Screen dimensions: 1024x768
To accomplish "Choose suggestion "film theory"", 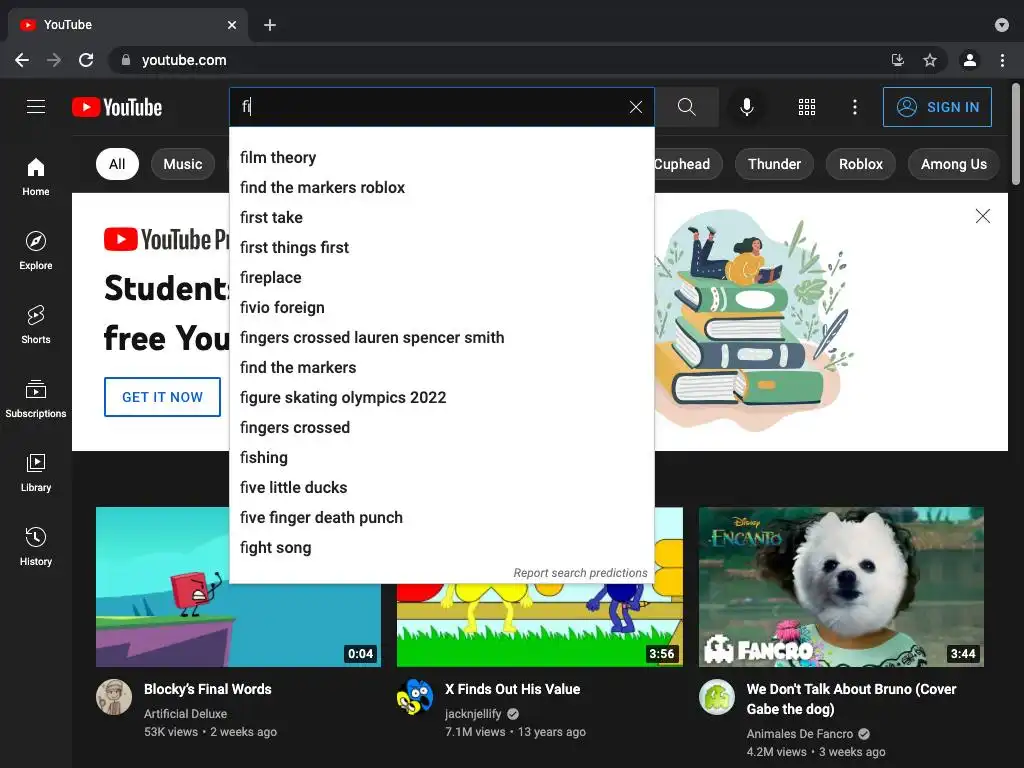I will (x=442, y=157).
